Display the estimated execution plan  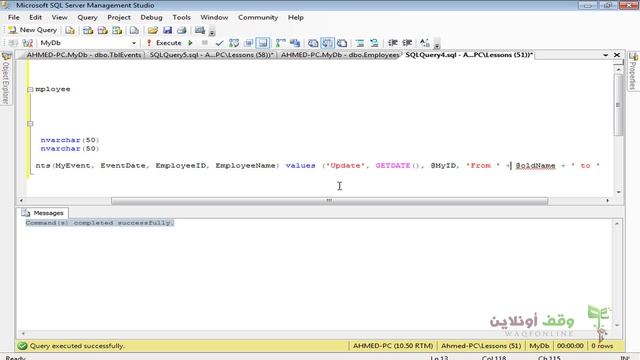(x=234, y=43)
